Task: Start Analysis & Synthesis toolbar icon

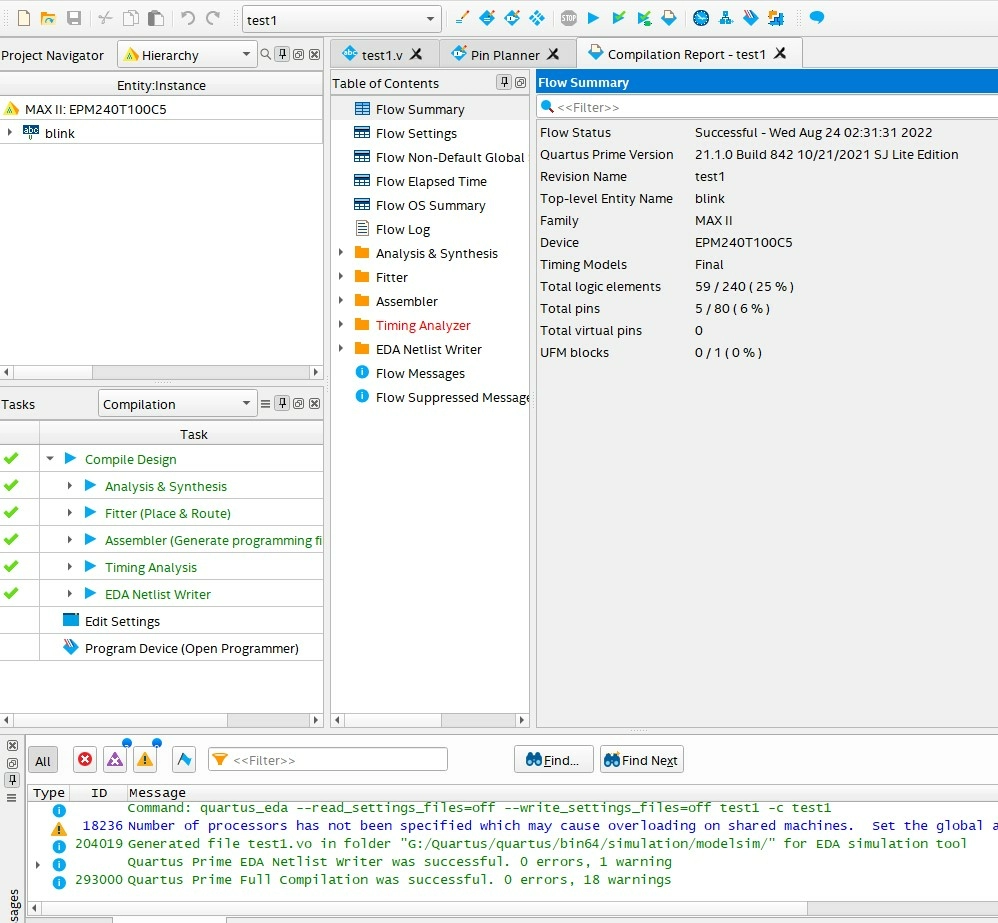Action: [618, 18]
